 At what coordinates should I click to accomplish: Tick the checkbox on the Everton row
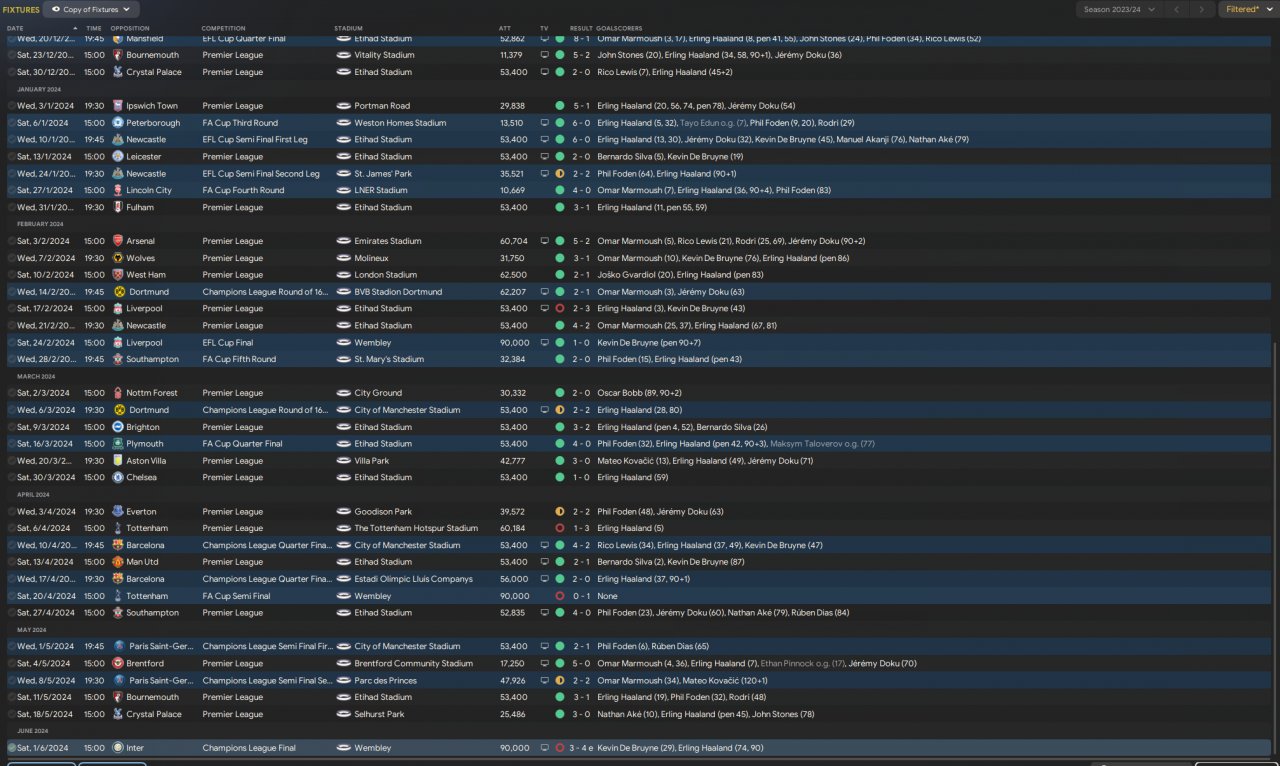[12, 512]
